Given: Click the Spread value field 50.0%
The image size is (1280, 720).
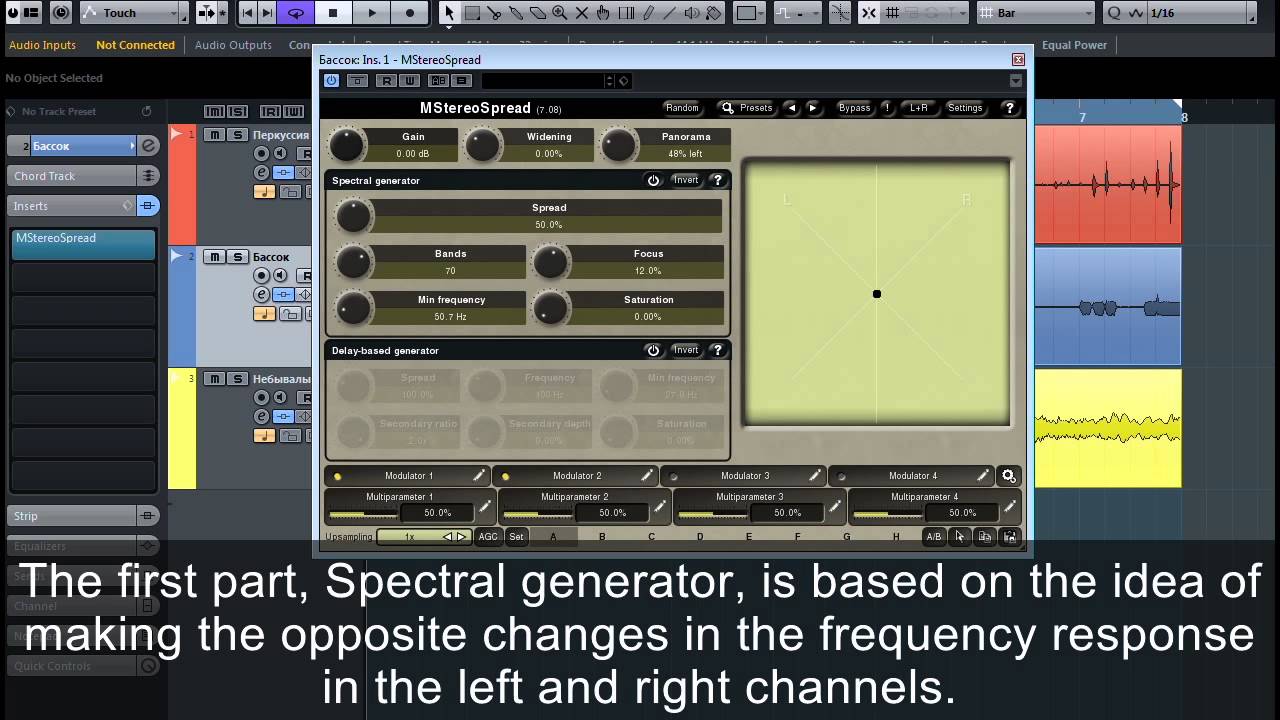Looking at the screenshot, I should tap(548, 225).
